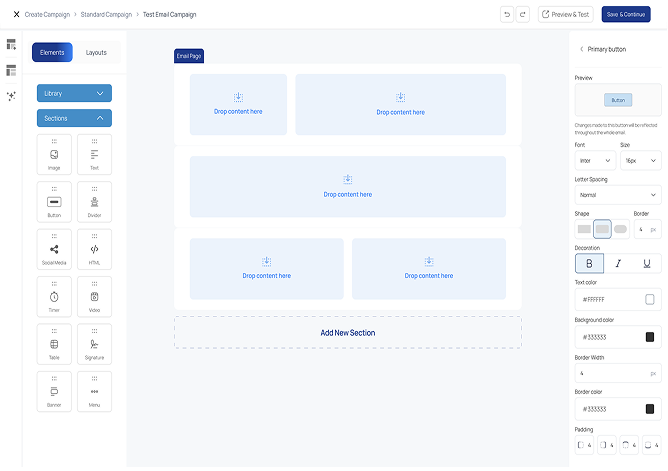The width and height of the screenshot is (668, 471).
Task: Open the Elements tab
Action: (x=52, y=52)
